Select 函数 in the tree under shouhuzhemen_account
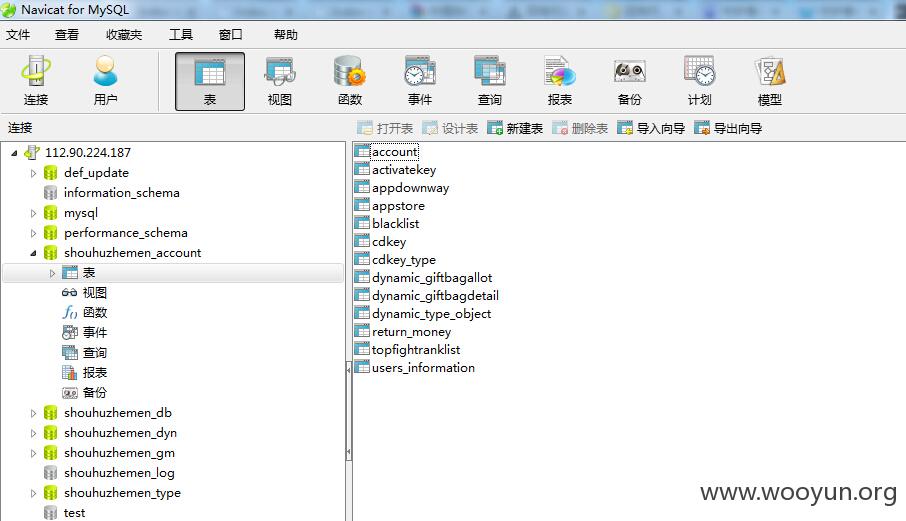Viewport: 906px width, 521px height. [84, 312]
